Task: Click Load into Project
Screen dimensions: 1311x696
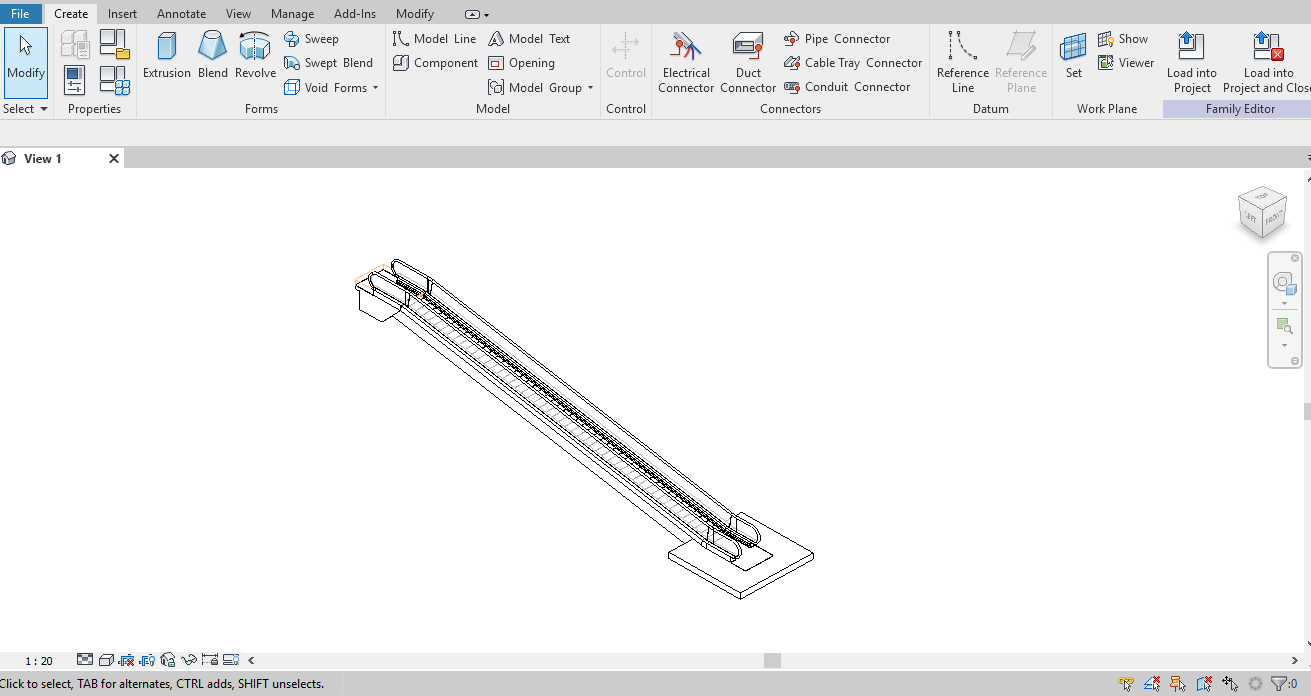Action: point(1192,62)
